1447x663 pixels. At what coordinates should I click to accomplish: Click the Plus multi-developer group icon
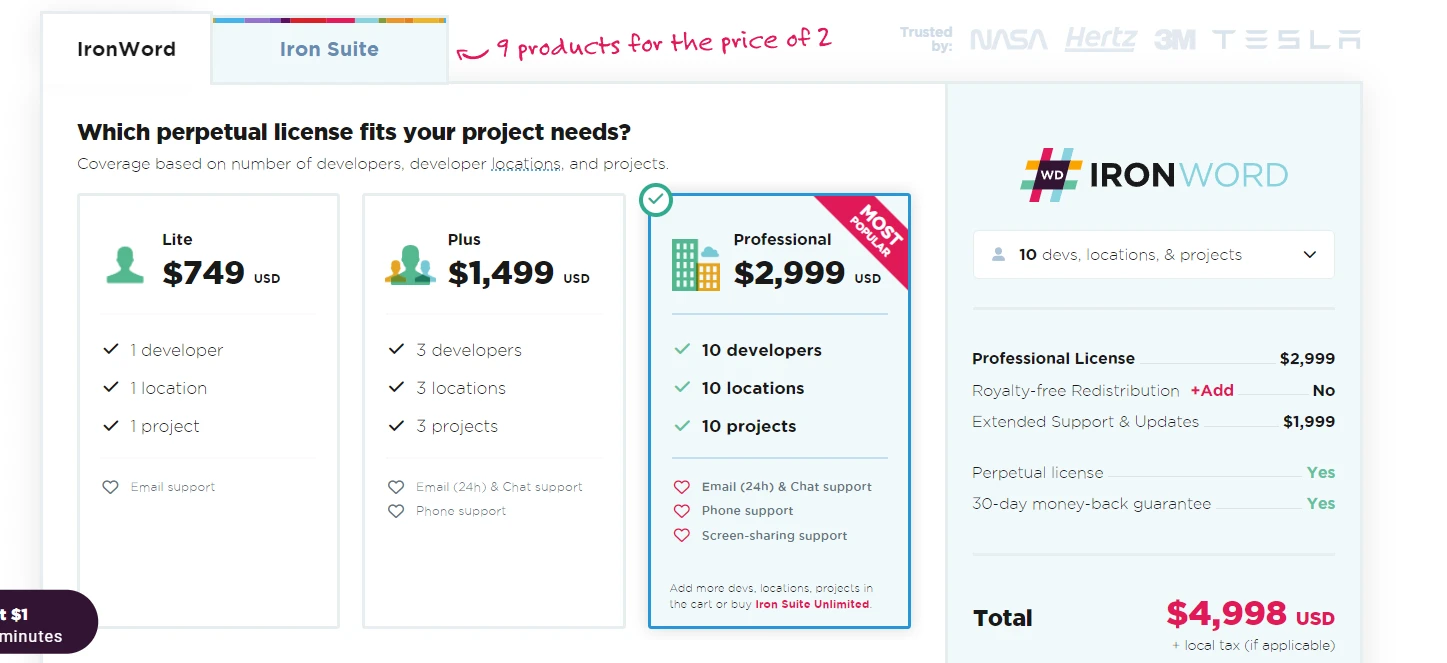click(410, 266)
